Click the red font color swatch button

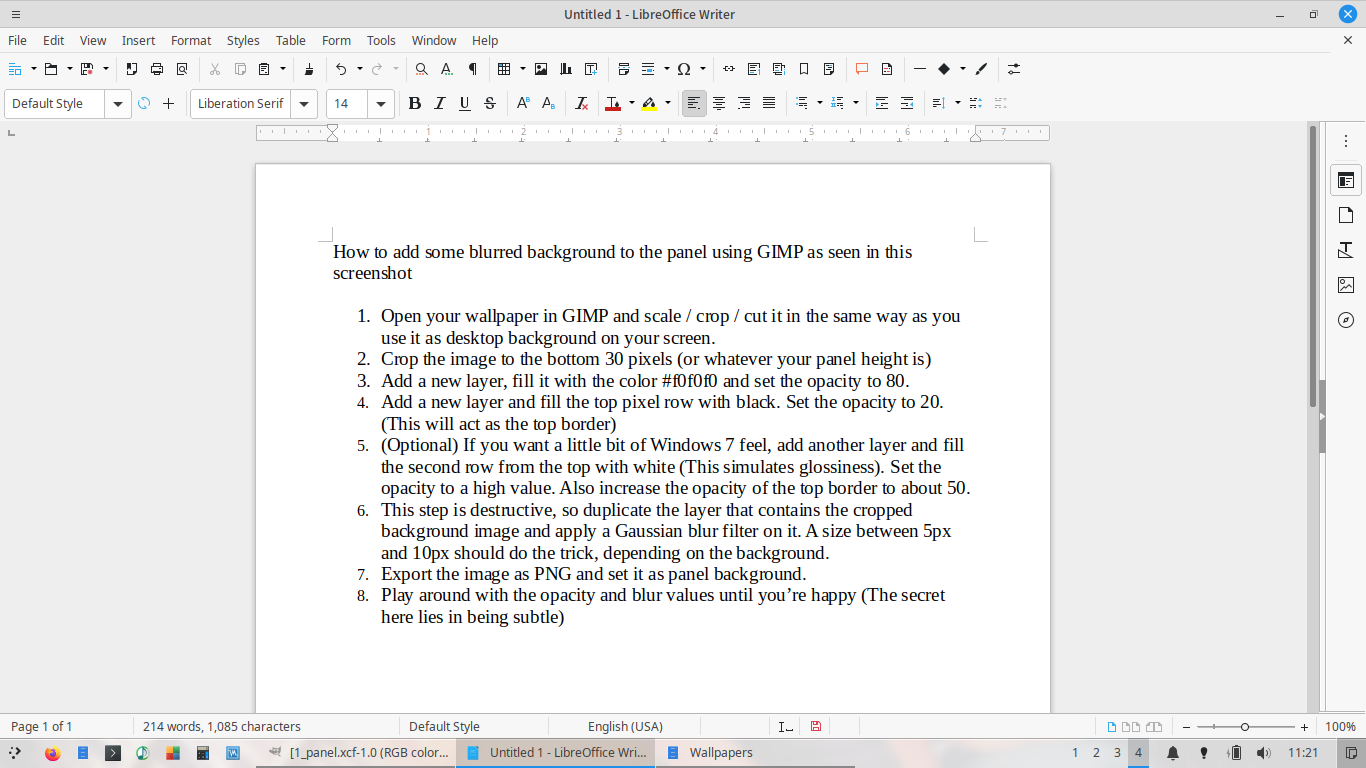pyautogui.click(x=611, y=103)
